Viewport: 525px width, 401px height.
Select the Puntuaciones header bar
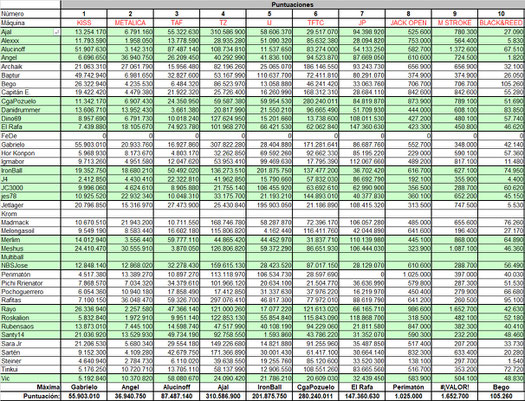pos(293,5)
